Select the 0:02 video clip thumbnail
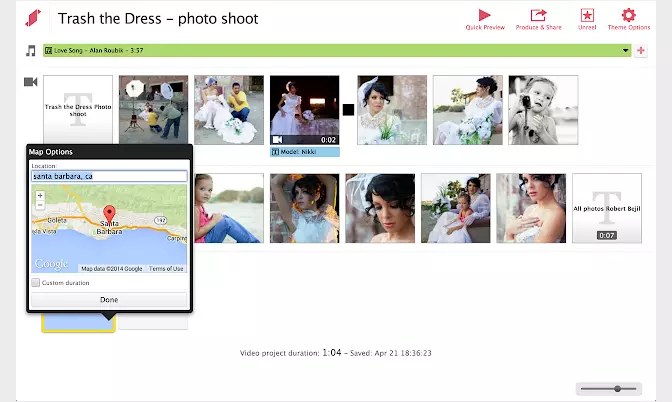The height and width of the screenshot is (402, 672). pyautogui.click(x=304, y=110)
